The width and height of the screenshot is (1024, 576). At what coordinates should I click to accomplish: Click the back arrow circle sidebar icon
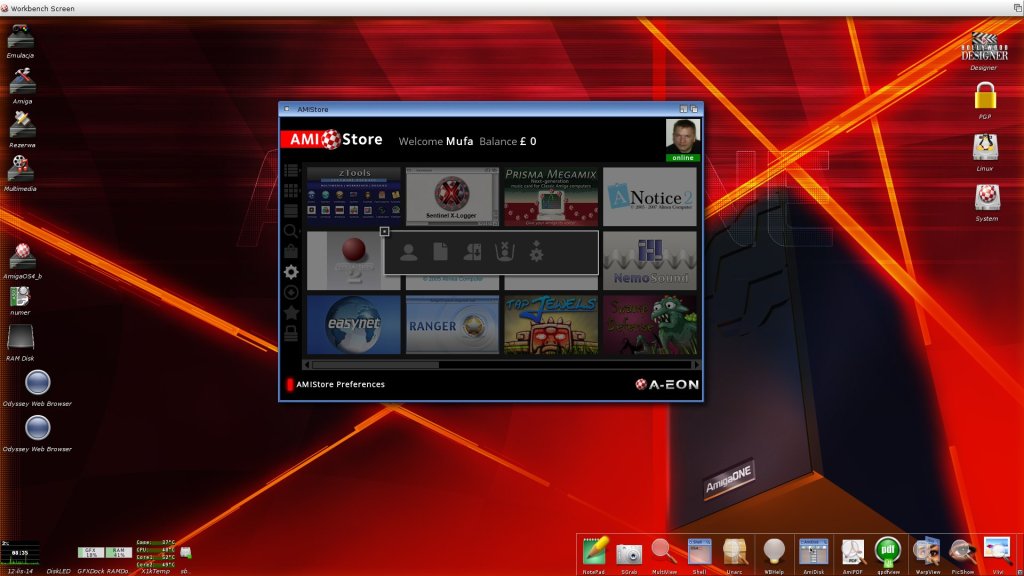click(291, 292)
